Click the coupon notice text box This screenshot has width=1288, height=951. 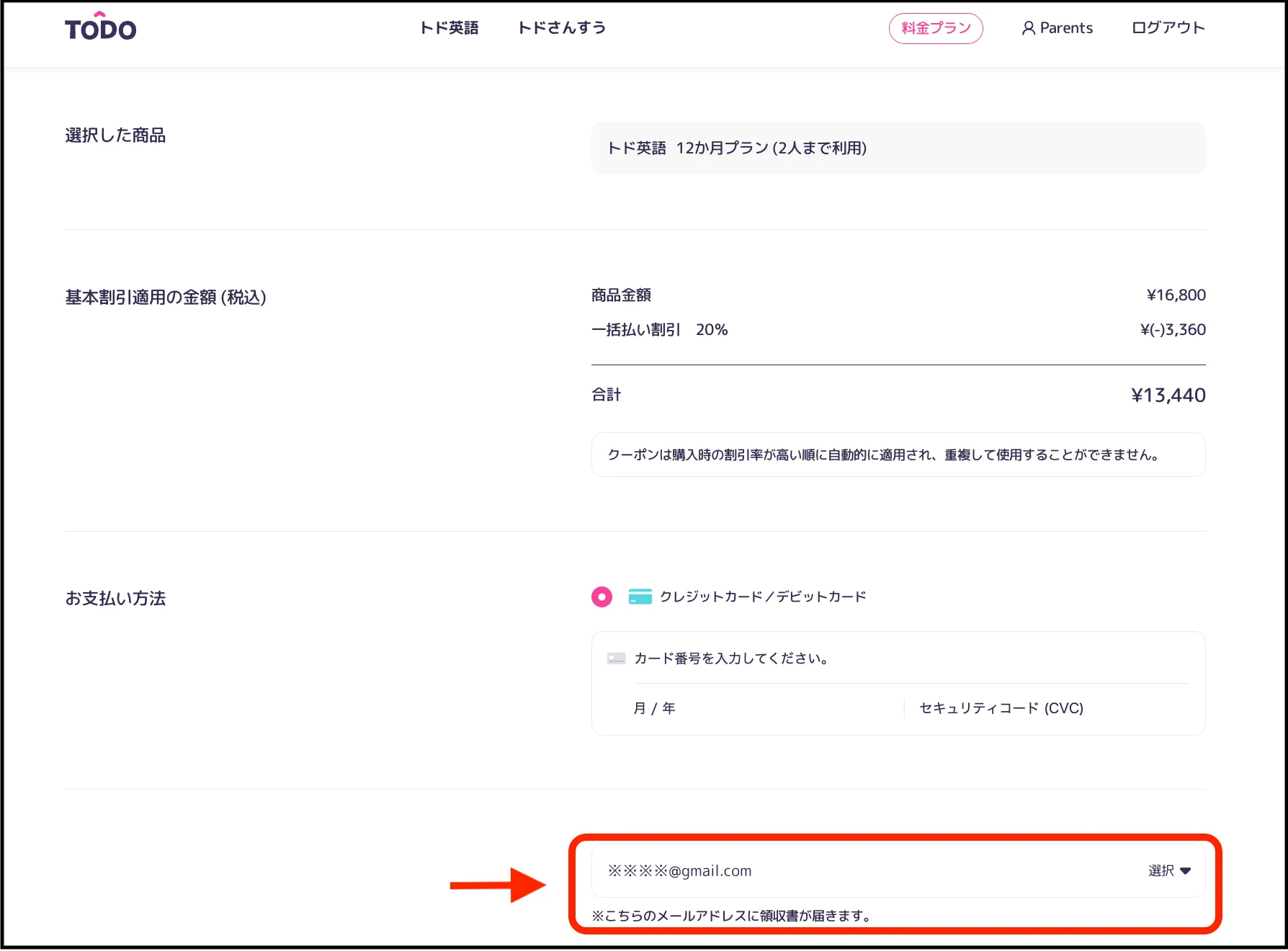(x=898, y=455)
